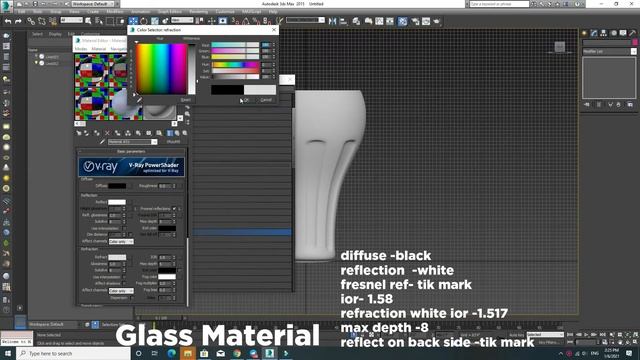The image size is (640, 360).
Task: Click Assign Material to Selection icon
Action: (97, 133)
